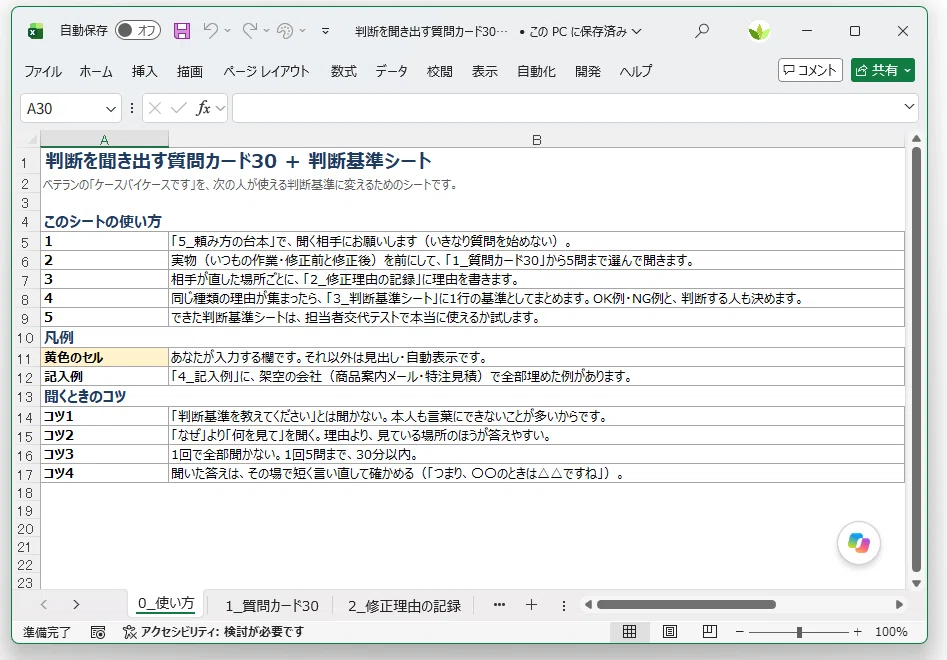Open the ホーム ribbon tab

click(96, 71)
